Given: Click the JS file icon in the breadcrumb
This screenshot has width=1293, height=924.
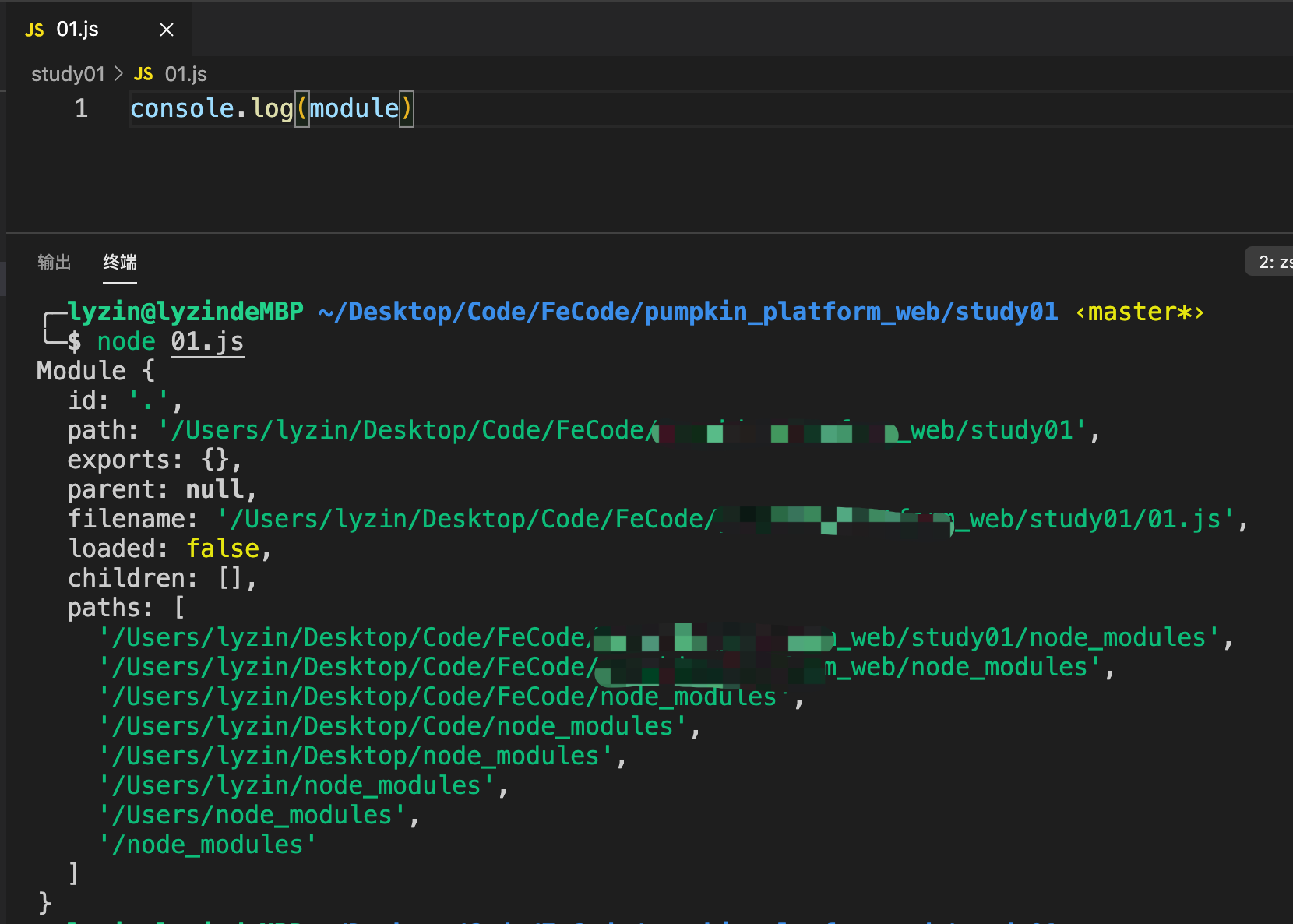Looking at the screenshot, I should point(143,74).
